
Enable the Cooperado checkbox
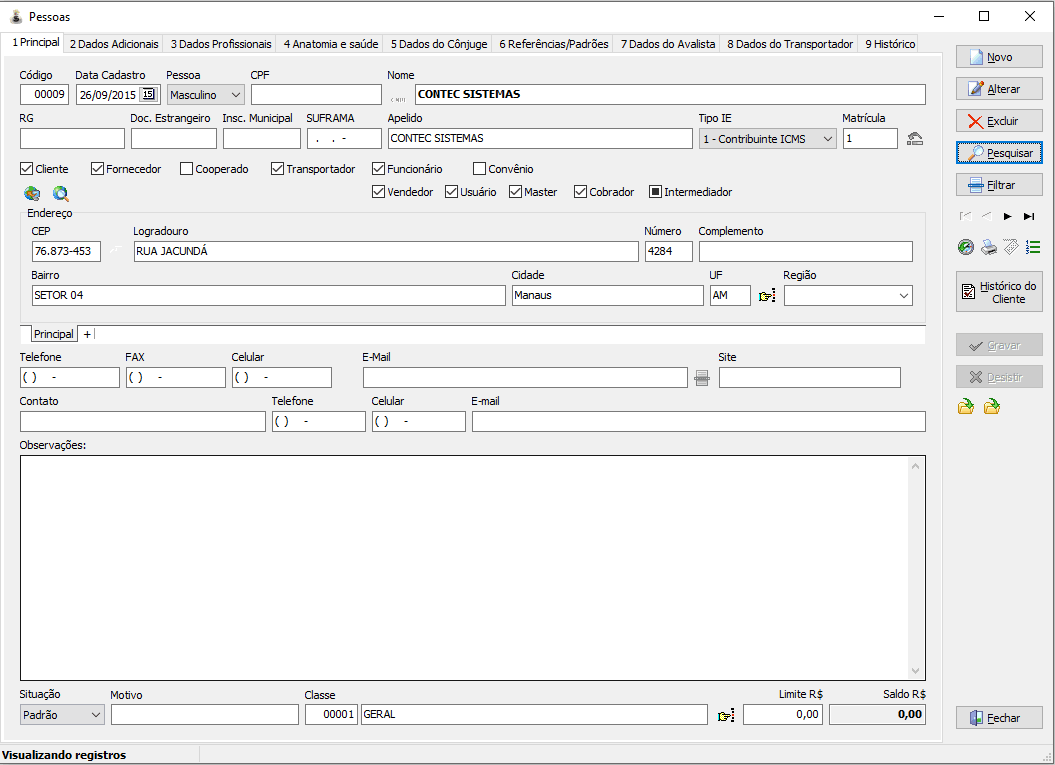(186, 168)
